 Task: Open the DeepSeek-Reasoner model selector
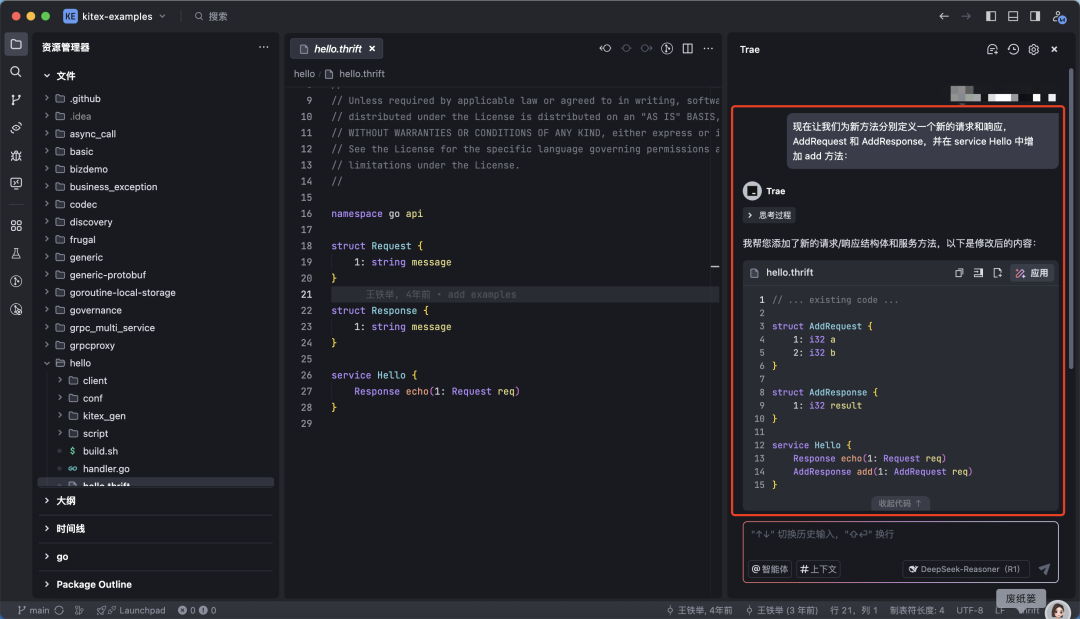[x=965, y=569]
